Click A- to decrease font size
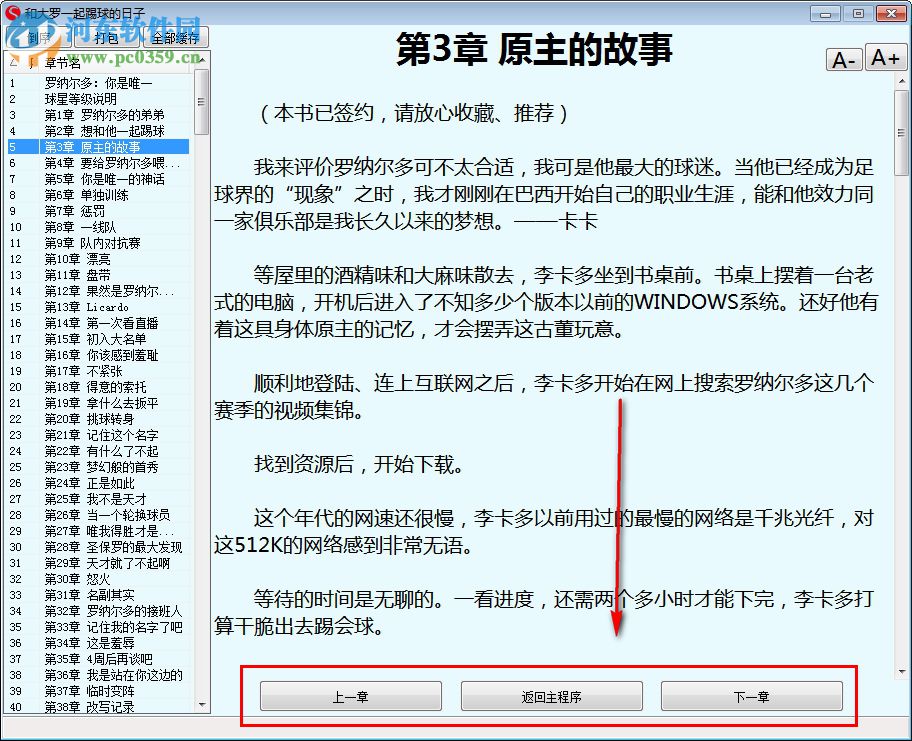The height and width of the screenshot is (741, 912). coord(843,58)
